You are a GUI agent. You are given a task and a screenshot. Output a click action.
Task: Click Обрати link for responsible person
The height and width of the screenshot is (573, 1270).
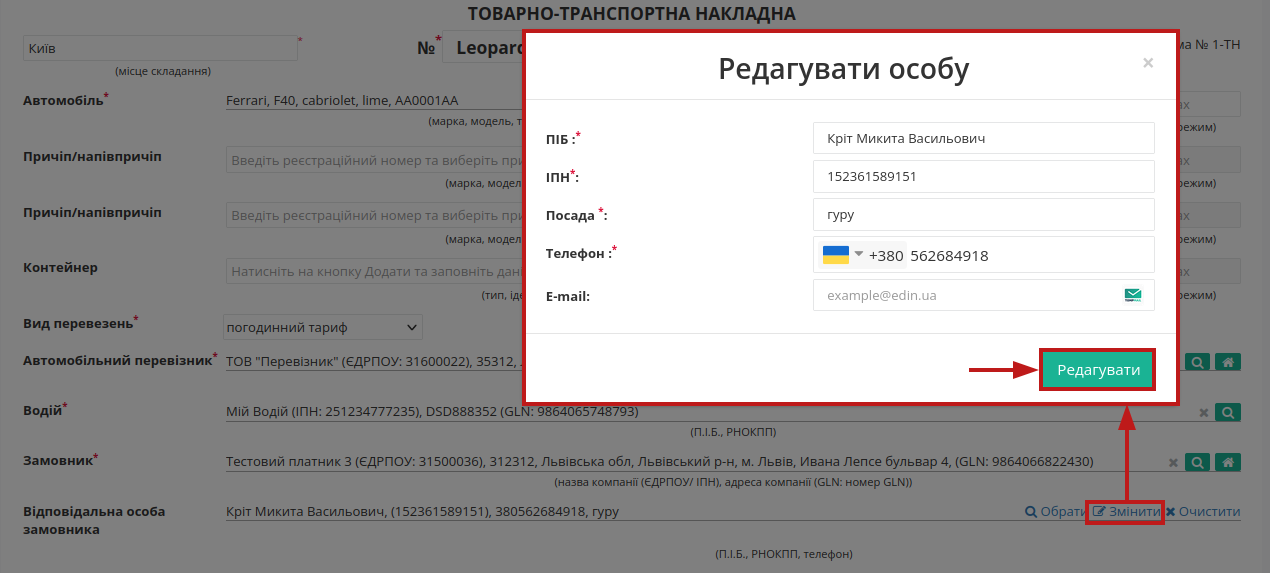(1055, 512)
